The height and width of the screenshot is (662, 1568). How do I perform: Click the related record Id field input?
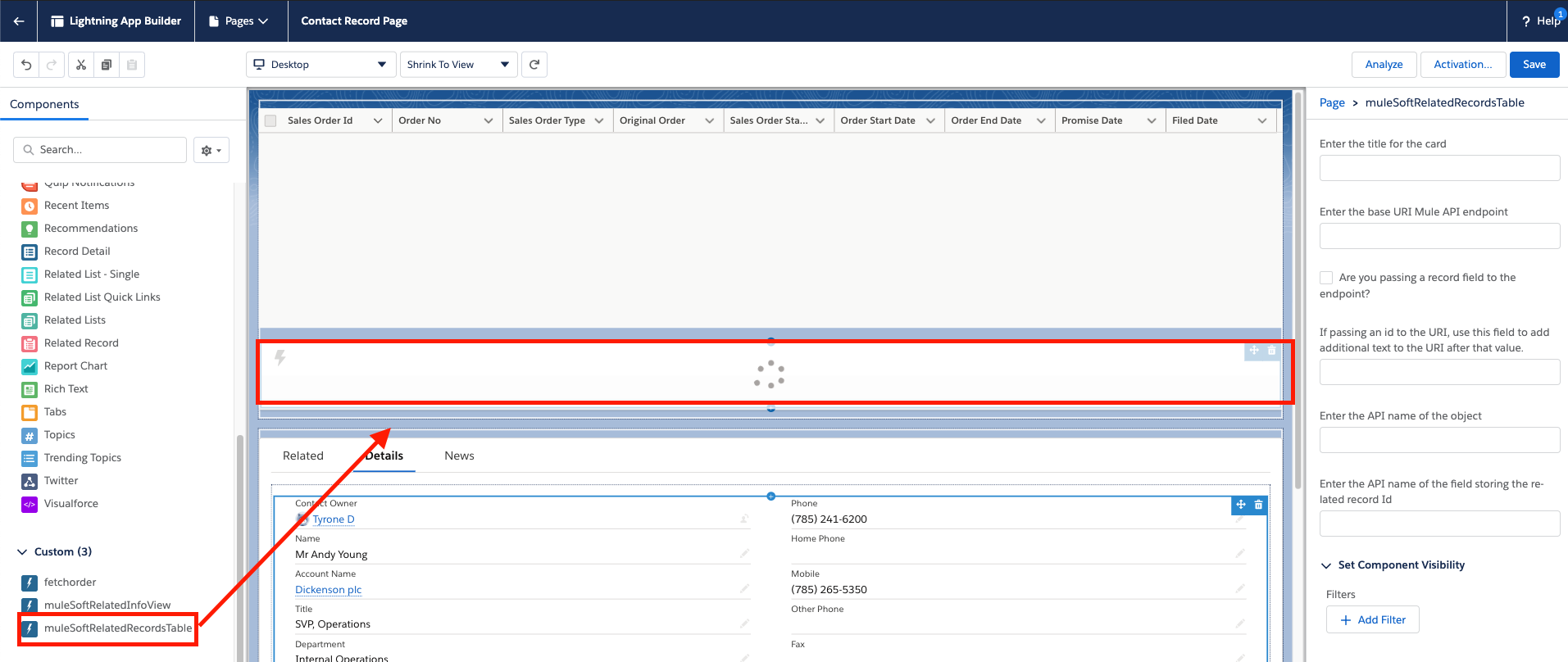pyautogui.click(x=1440, y=524)
